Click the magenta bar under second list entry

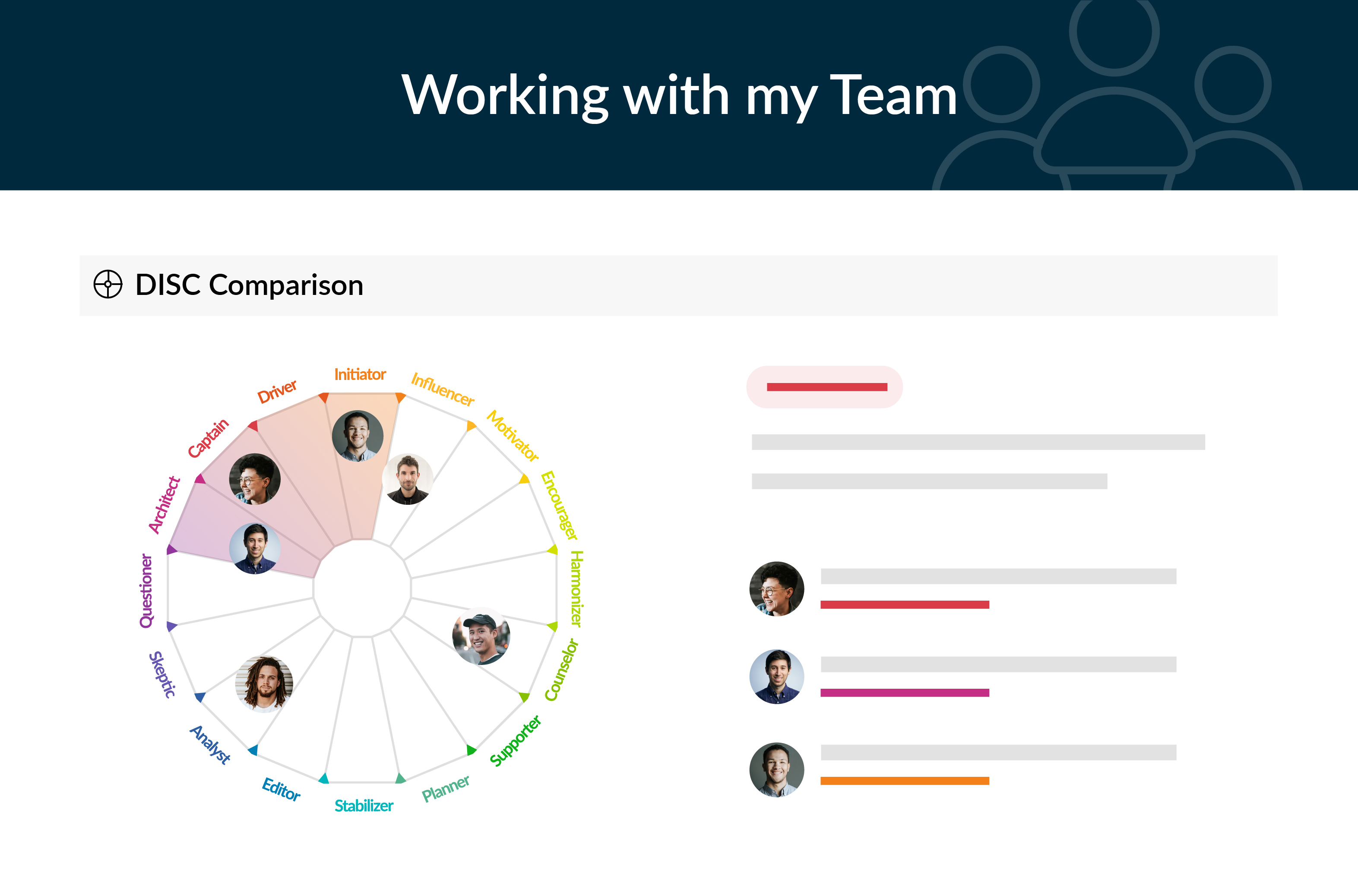tap(905, 693)
